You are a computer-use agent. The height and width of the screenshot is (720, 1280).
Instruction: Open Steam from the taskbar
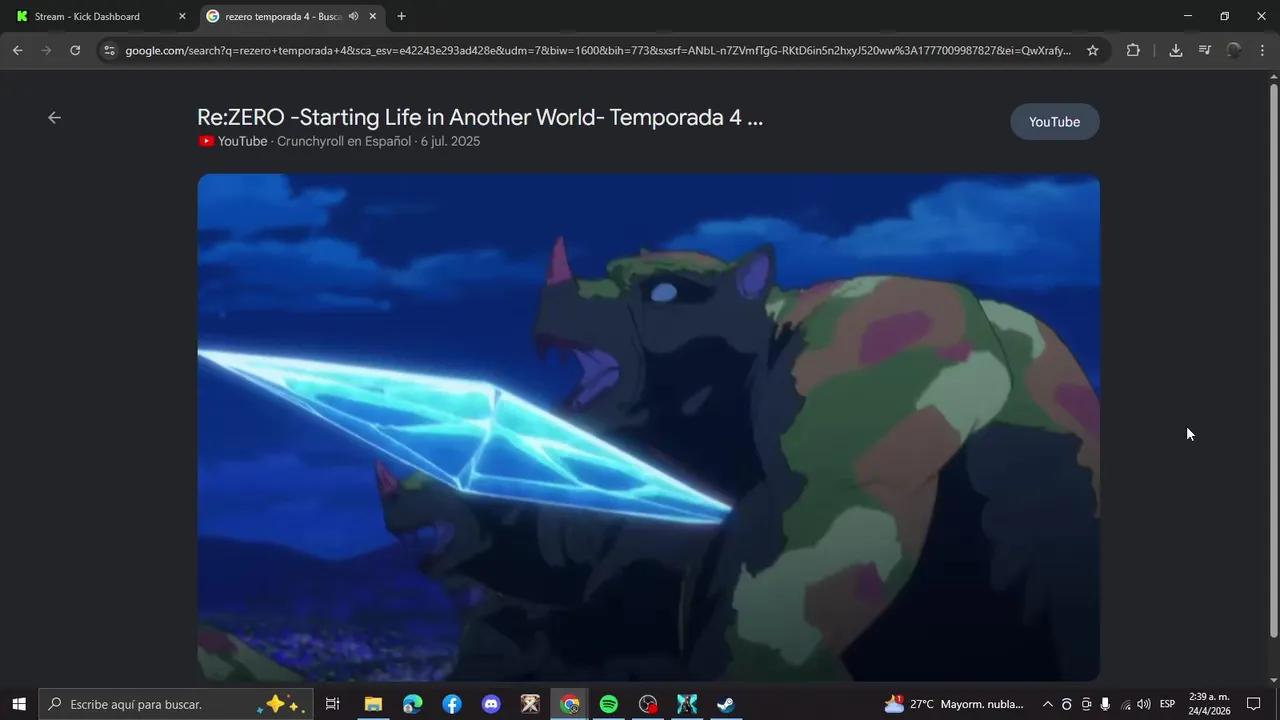coord(726,704)
